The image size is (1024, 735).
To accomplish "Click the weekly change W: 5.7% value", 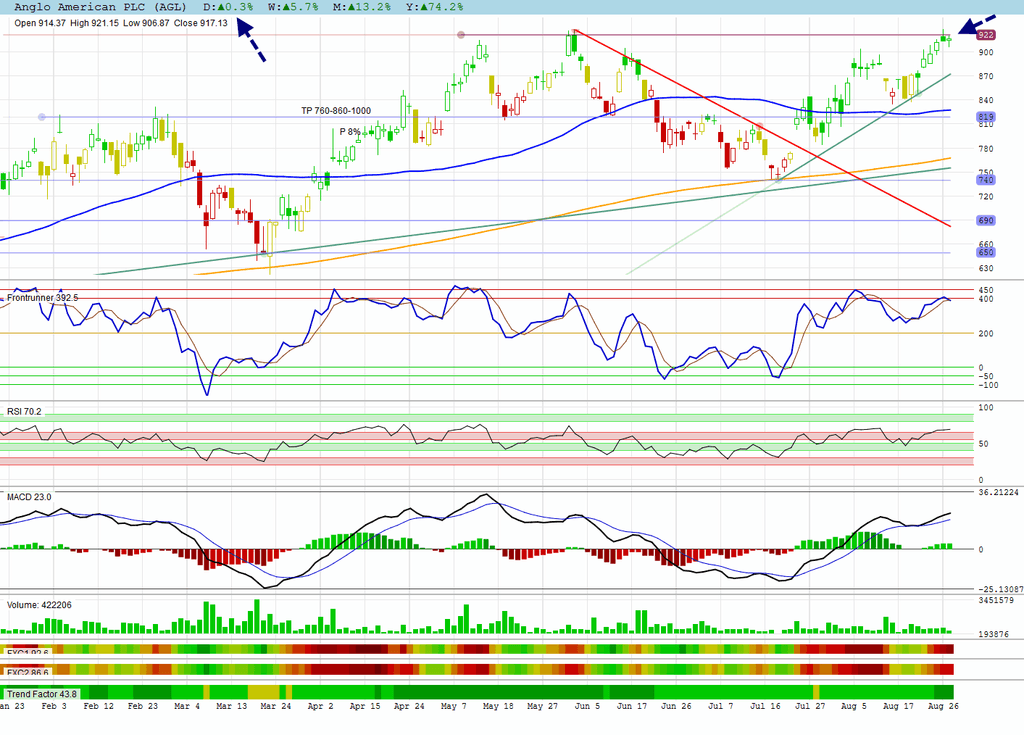I will 293,7.
